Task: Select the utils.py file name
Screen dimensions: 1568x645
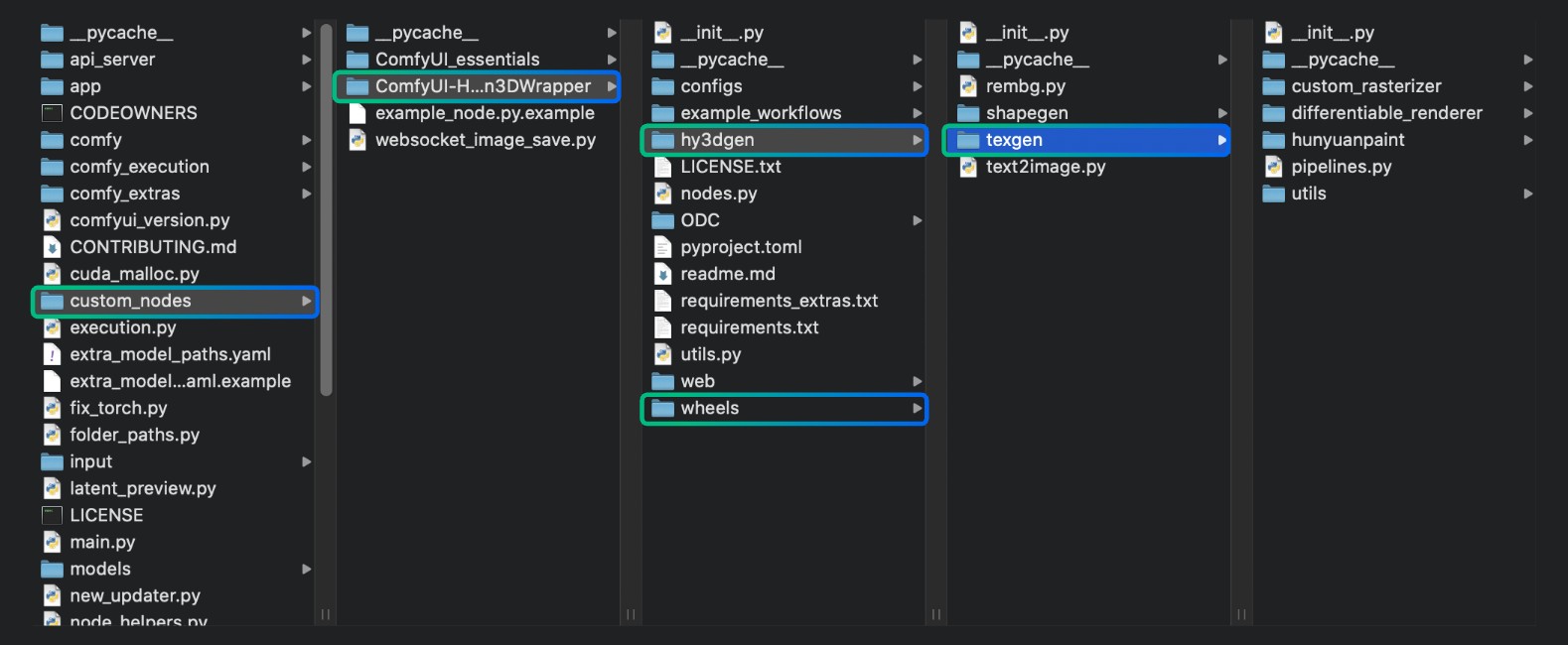Action: pos(711,354)
